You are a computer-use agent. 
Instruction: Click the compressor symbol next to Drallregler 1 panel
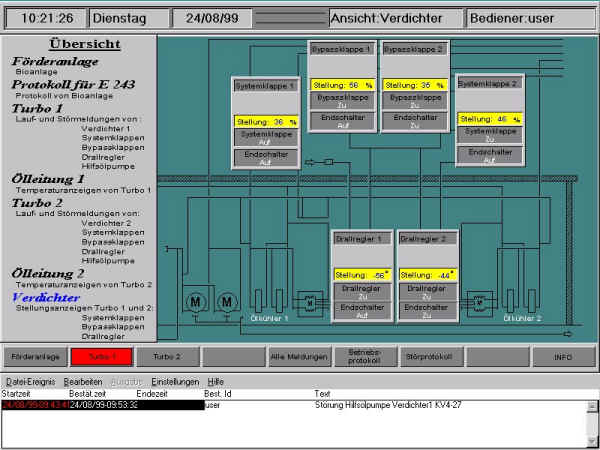coord(310,304)
